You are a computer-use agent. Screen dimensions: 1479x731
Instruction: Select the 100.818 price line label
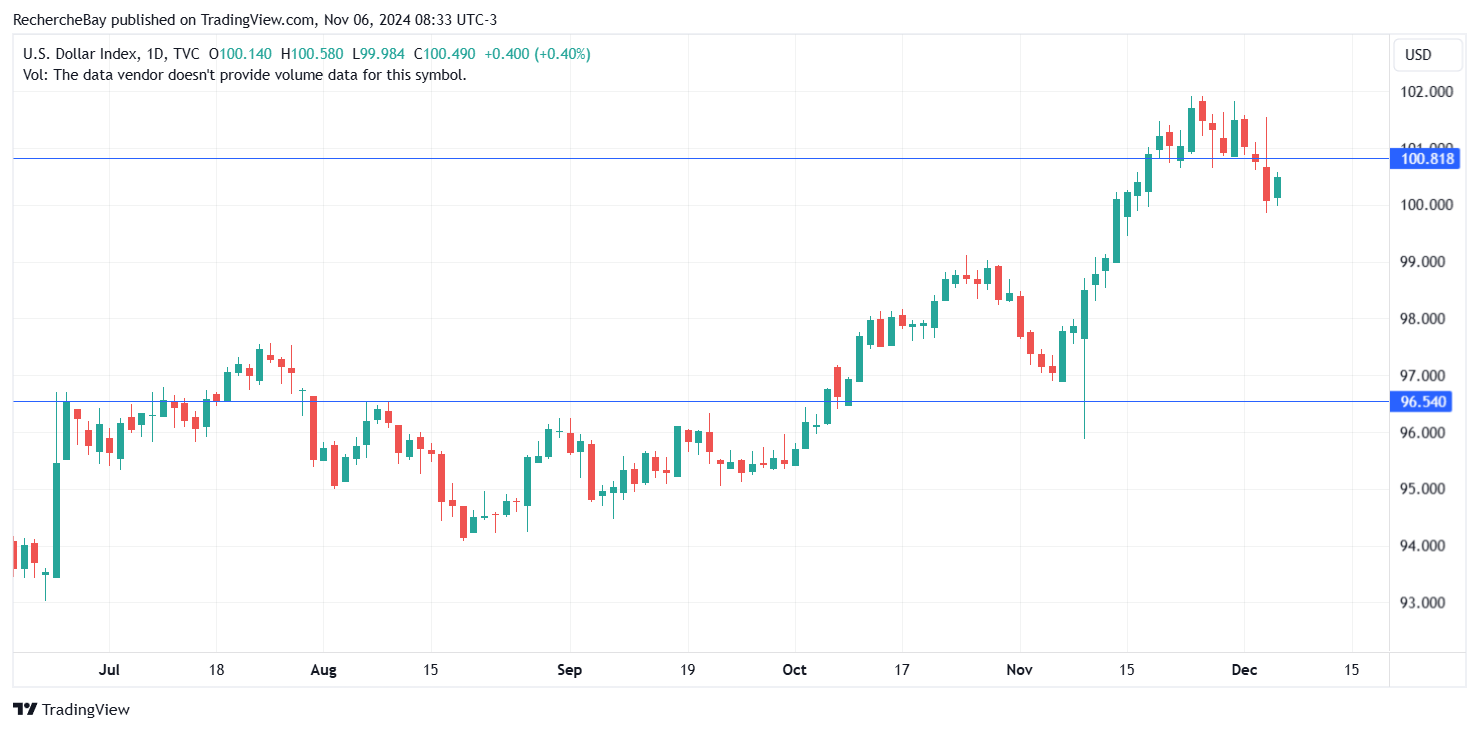click(x=1428, y=158)
